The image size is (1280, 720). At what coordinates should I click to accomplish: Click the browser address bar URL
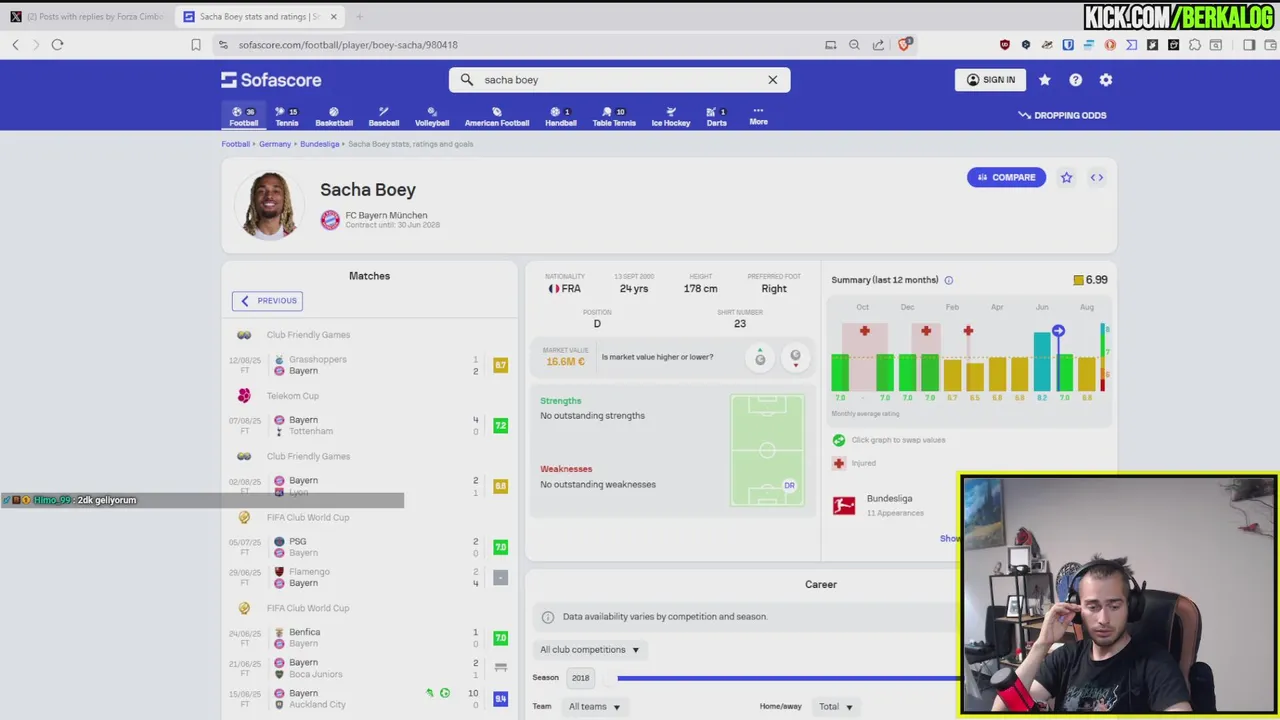[x=348, y=45]
